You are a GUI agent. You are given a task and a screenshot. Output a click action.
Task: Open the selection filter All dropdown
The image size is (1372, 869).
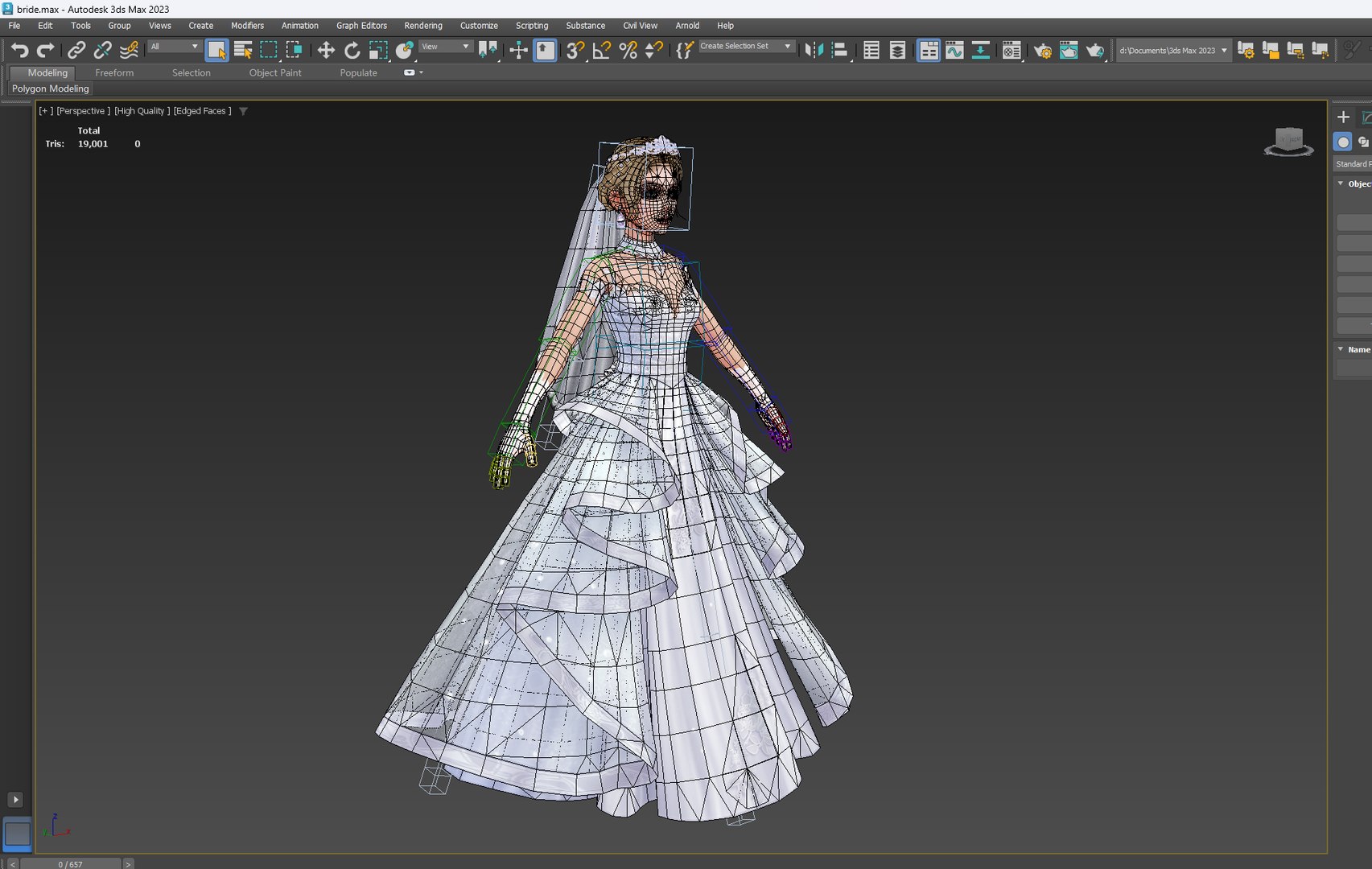174,47
